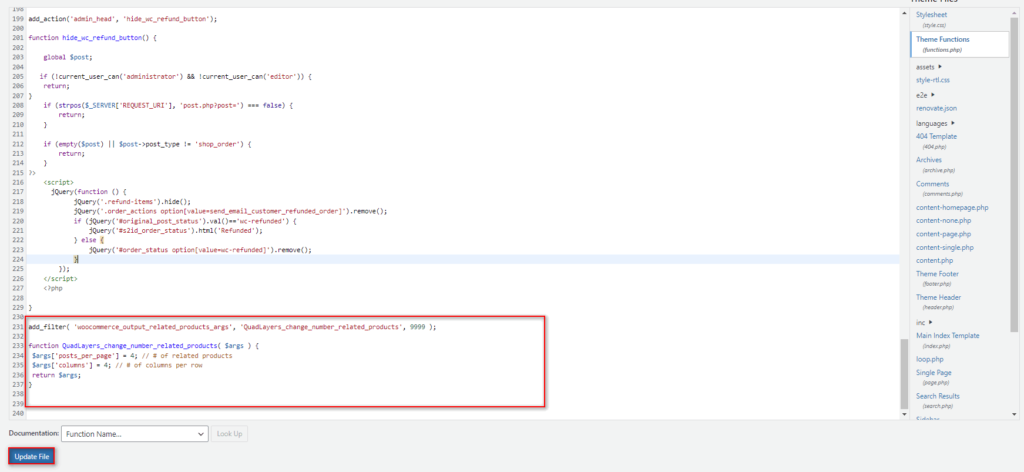Open the Theme Header (header.php) file
This screenshot has width=1024, height=472.
[x=938, y=298]
